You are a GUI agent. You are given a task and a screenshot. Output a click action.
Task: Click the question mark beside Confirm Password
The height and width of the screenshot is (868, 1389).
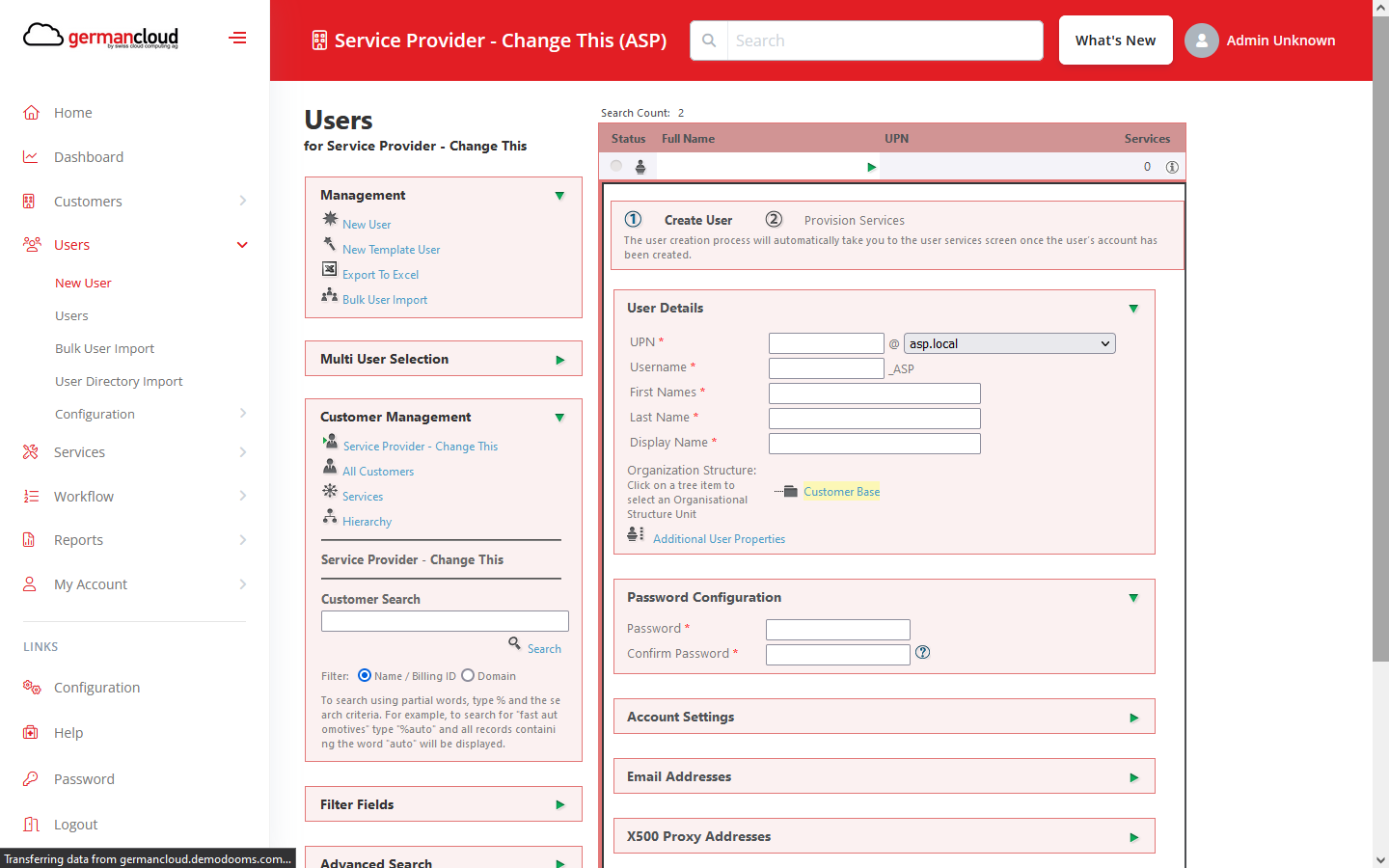click(922, 652)
